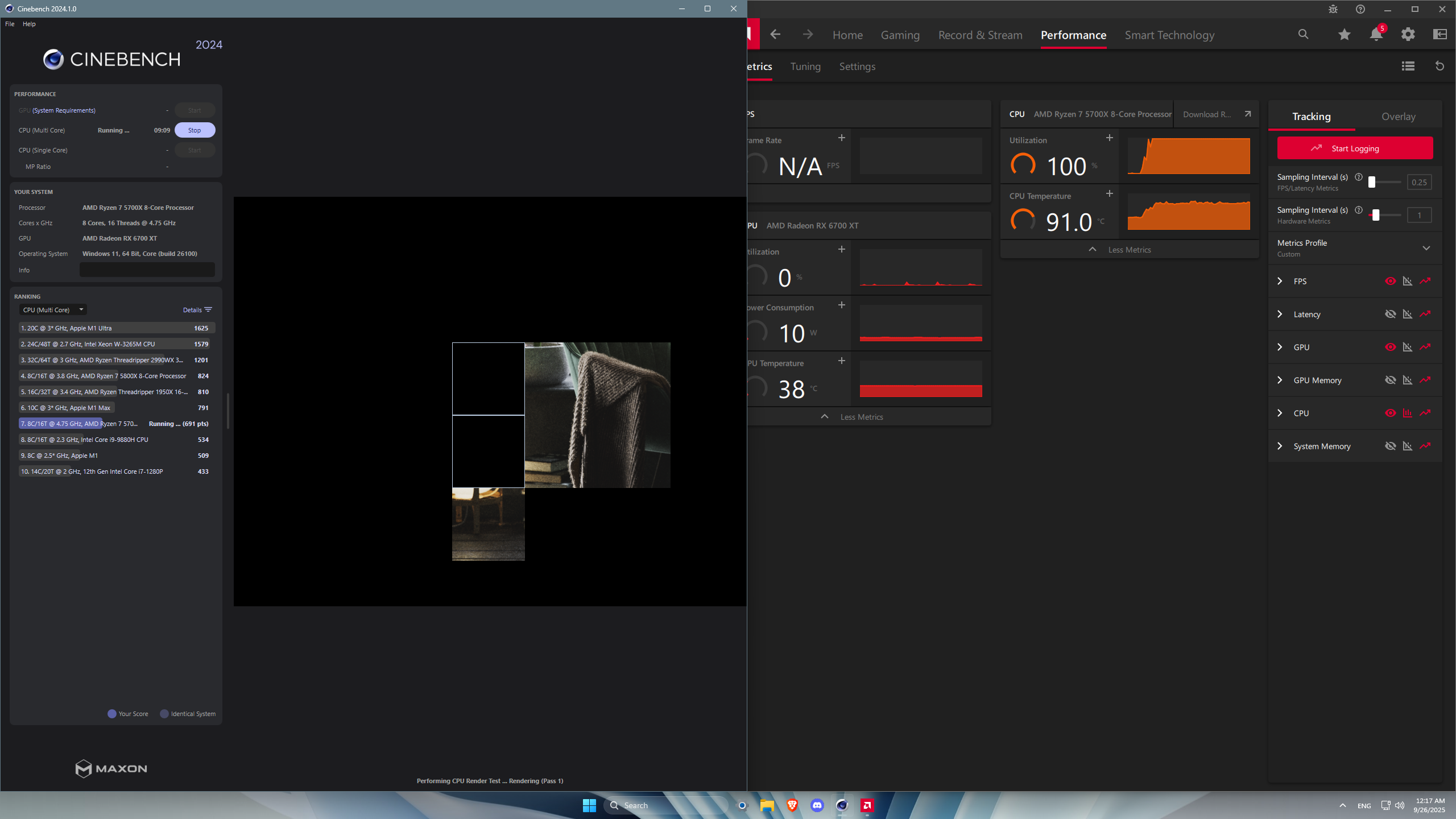Switch to list view icon
Viewport: 1456px width, 819px height.
(x=1408, y=66)
